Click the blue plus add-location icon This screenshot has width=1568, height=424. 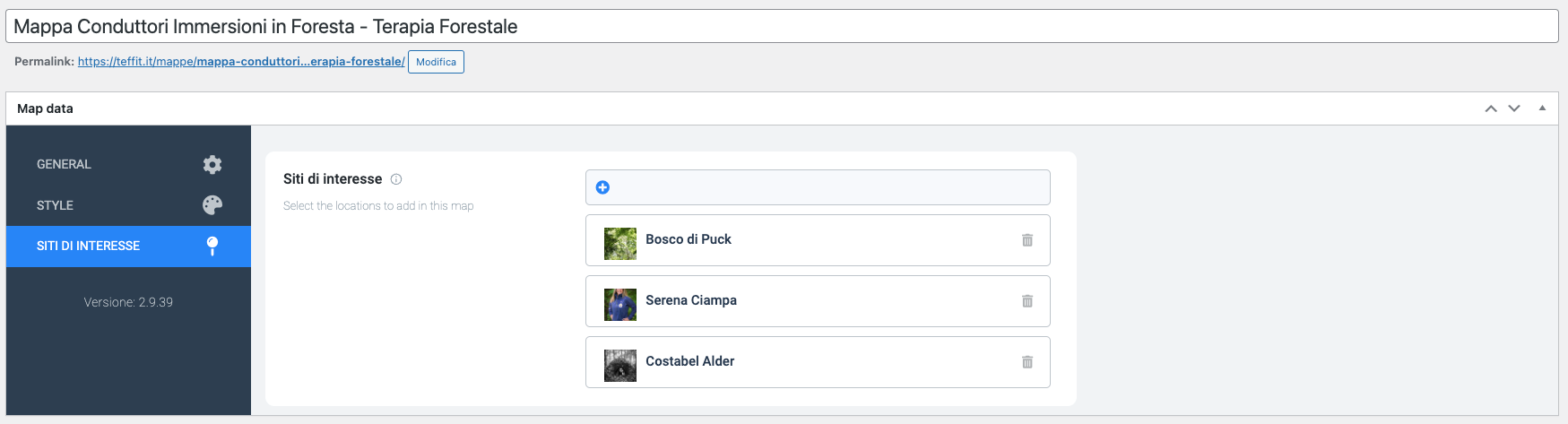click(x=602, y=187)
